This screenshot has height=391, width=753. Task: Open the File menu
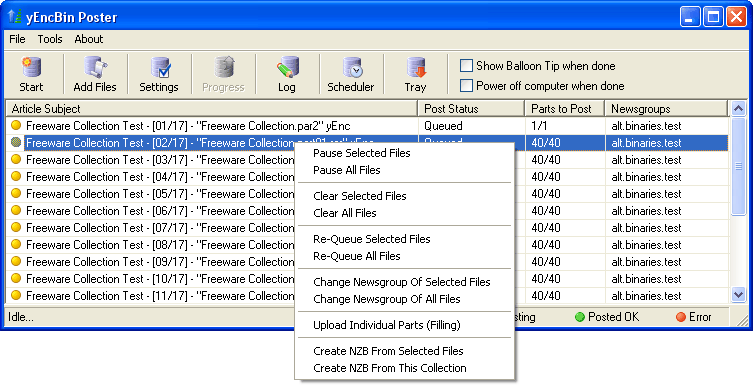(x=17, y=39)
